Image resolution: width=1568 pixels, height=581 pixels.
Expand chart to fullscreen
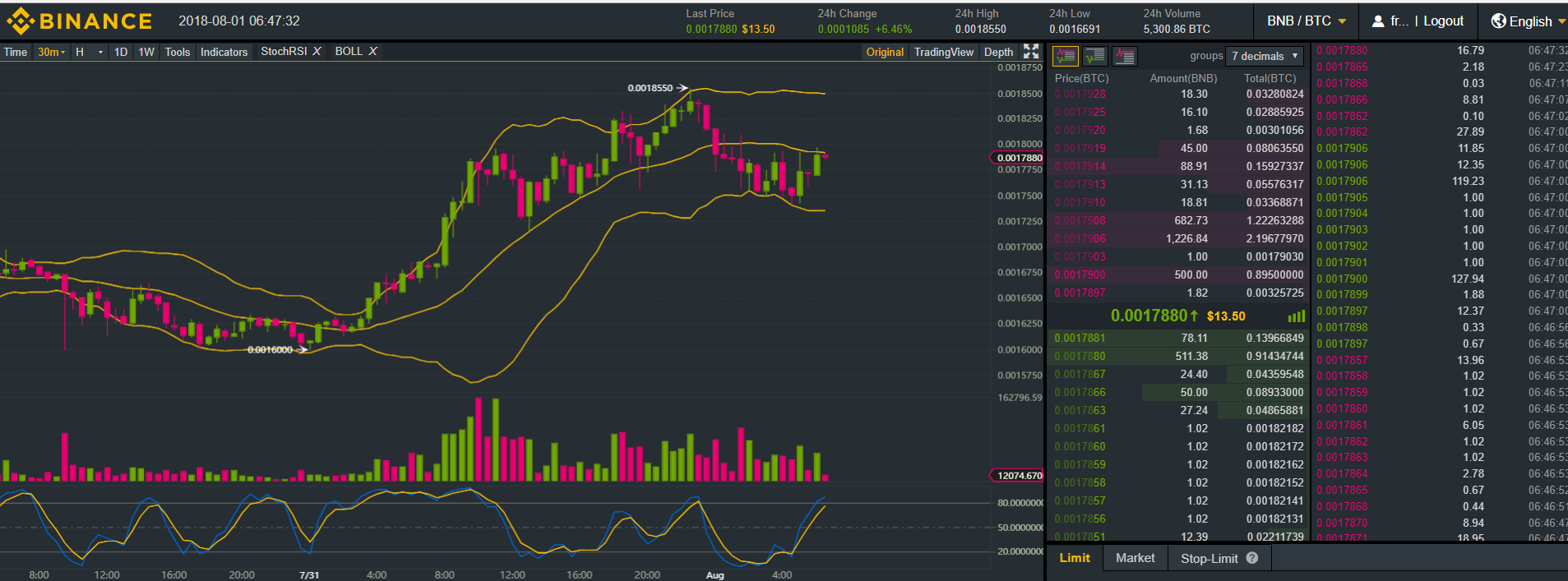(1031, 51)
